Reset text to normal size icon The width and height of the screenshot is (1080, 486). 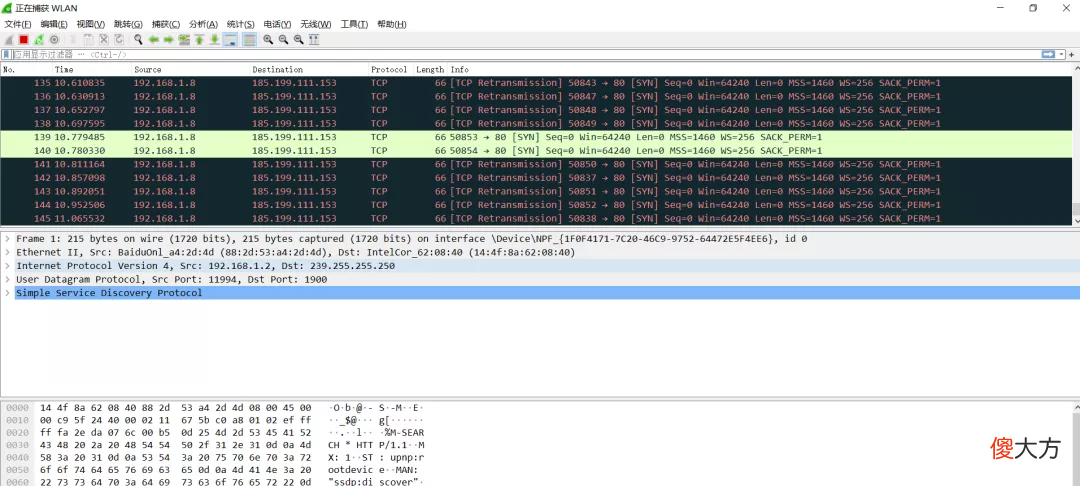298,40
